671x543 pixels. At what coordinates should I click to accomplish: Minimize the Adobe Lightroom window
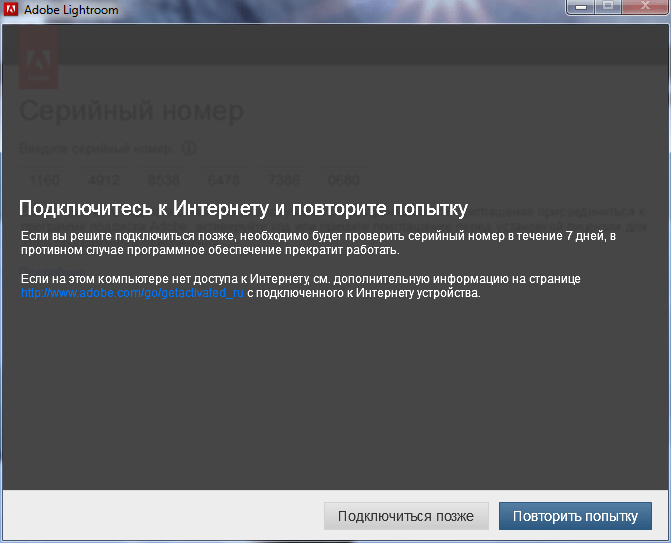click(580, 7)
